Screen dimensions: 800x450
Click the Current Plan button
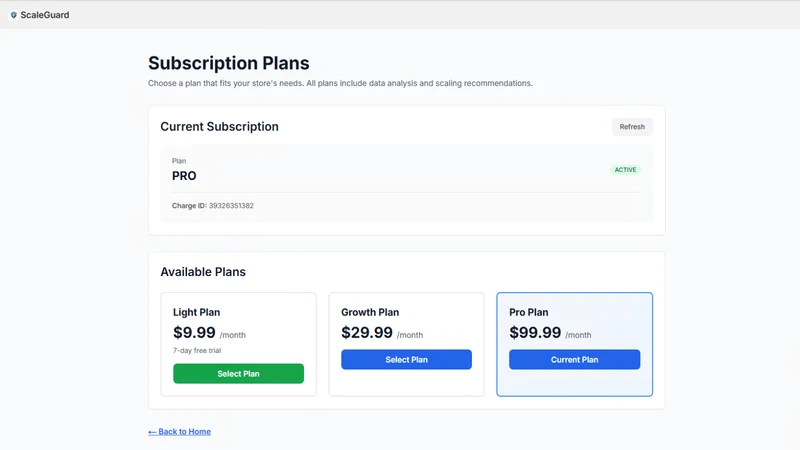click(x=574, y=359)
